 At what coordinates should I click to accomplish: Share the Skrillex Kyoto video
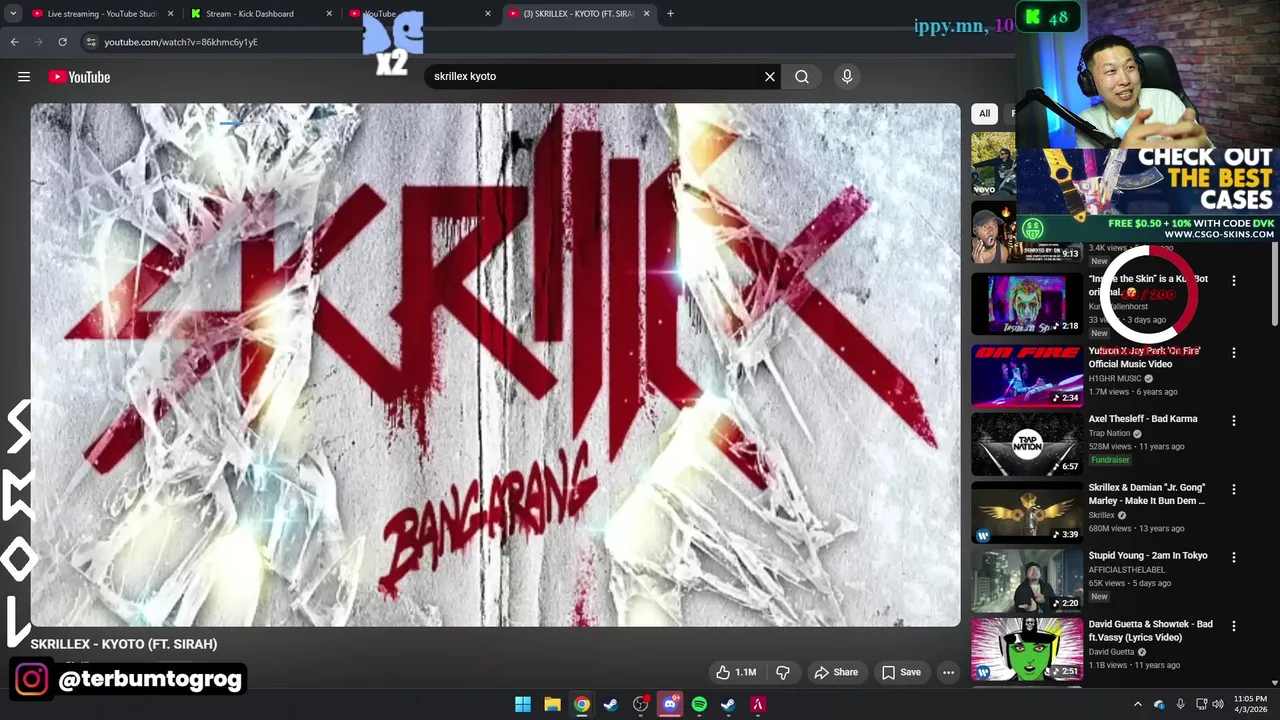tap(836, 672)
